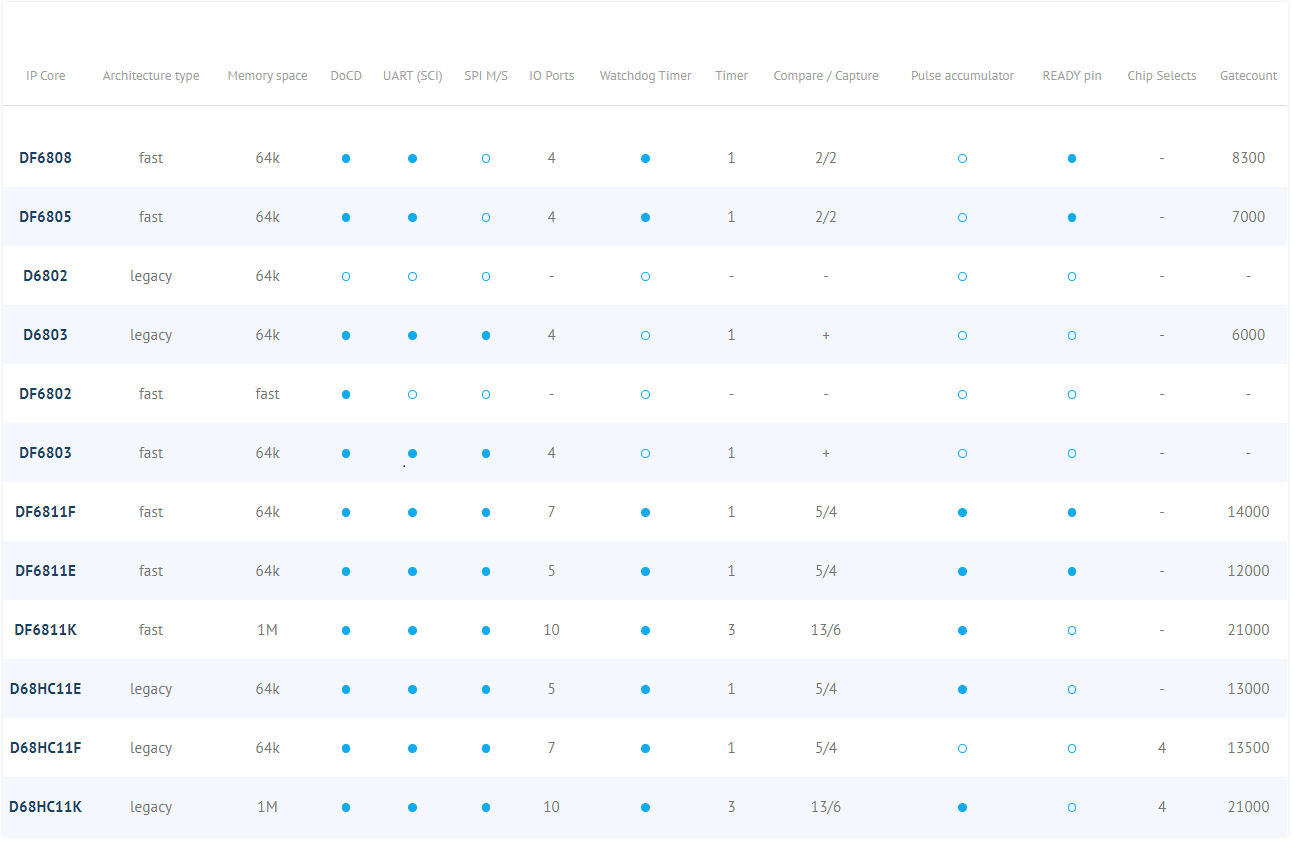Click the filled Pulse accumulator dot for D68HC11E
Image resolution: width=1293 pixels, height=842 pixels.
[x=962, y=689]
